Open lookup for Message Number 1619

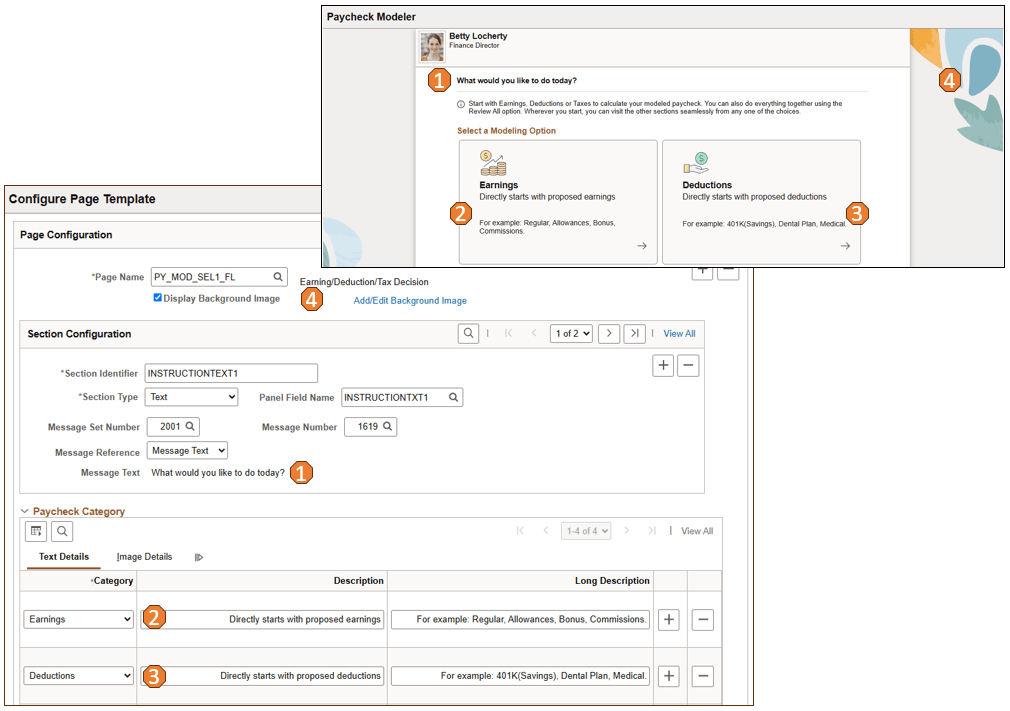click(389, 425)
